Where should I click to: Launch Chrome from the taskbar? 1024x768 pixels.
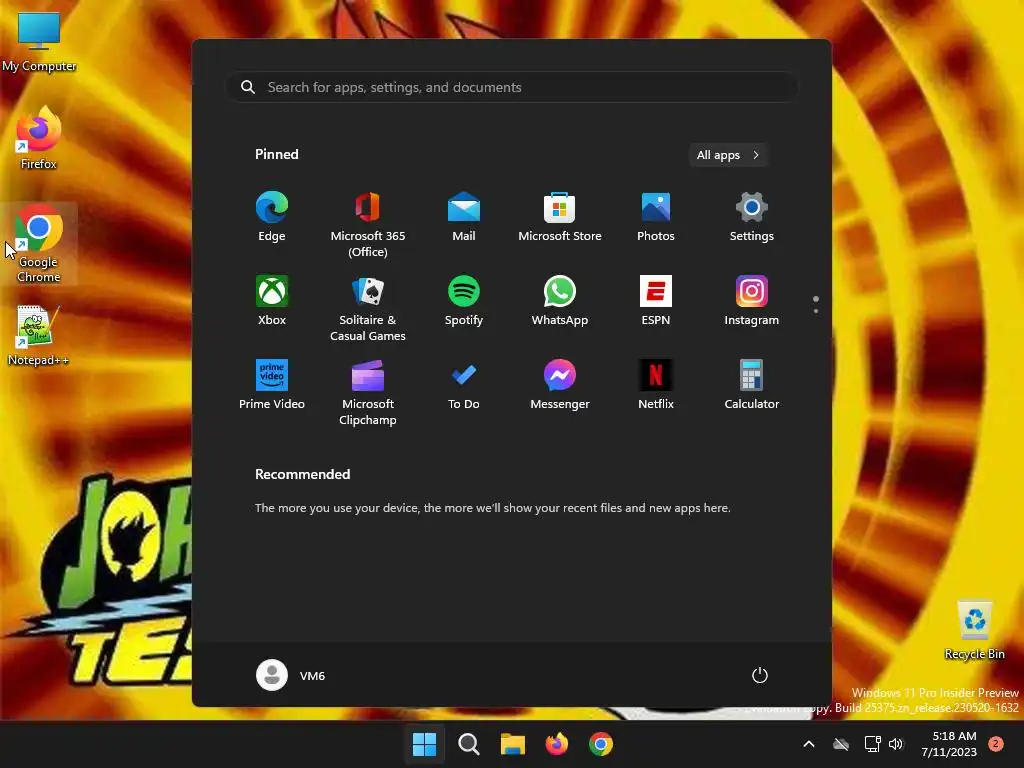pos(601,744)
